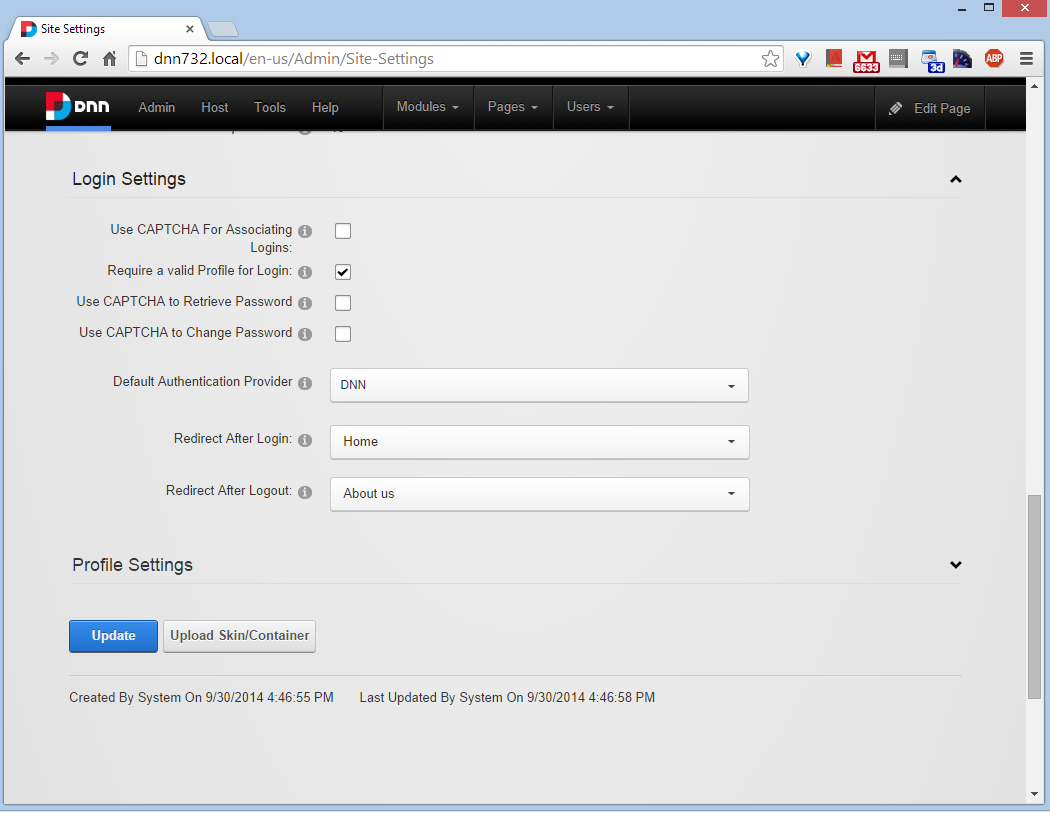The image size is (1050, 813).
Task: Open the Default Authentication Provider dropdown
Action: [x=539, y=385]
